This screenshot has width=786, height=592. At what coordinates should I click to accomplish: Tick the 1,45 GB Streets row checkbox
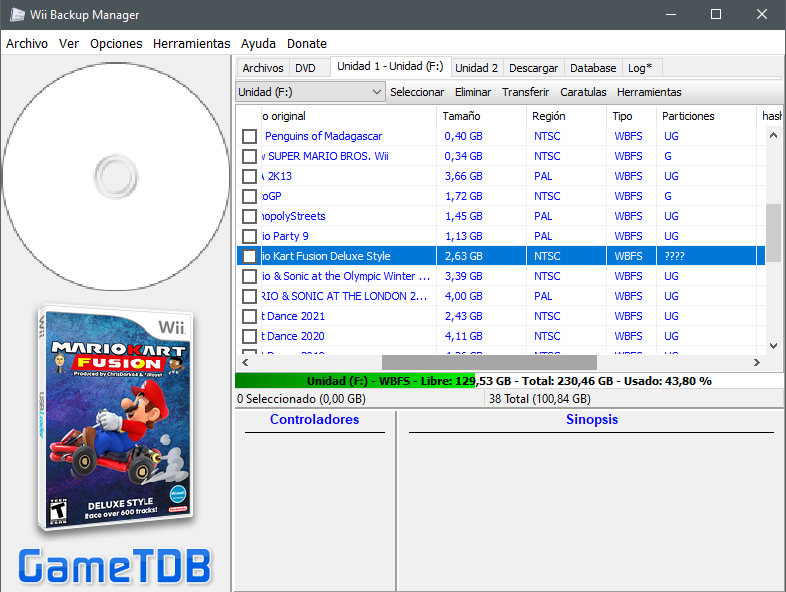pos(249,217)
